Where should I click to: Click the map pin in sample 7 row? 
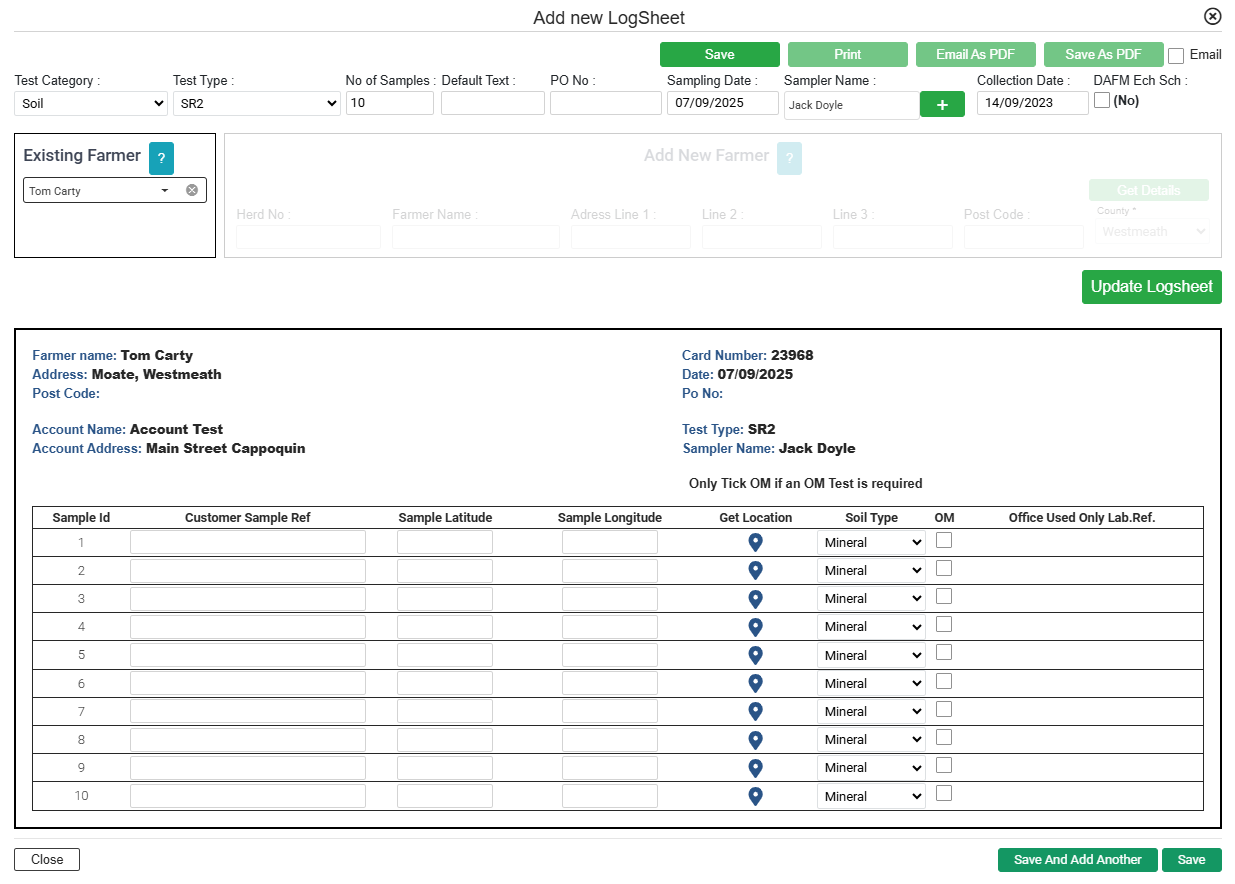click(x=756, y=711)
